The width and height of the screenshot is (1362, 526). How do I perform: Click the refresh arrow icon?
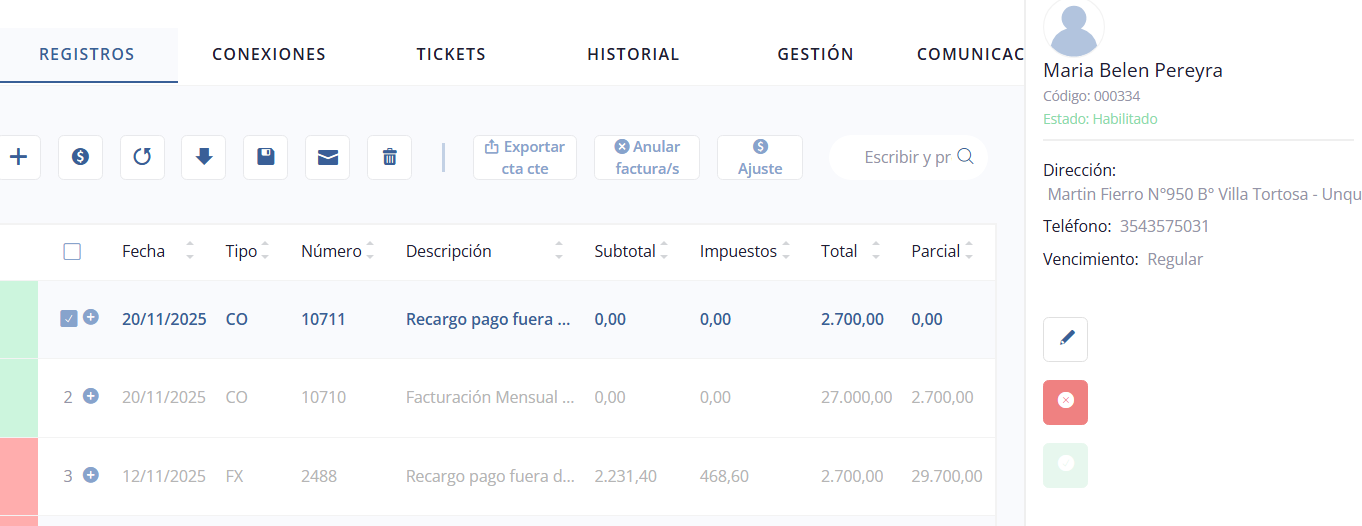point(142,157)
